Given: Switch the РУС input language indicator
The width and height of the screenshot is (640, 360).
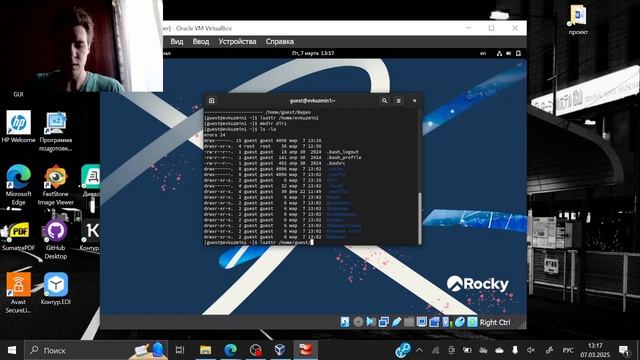Looking at the screenshot, I should tap(568, 350).
